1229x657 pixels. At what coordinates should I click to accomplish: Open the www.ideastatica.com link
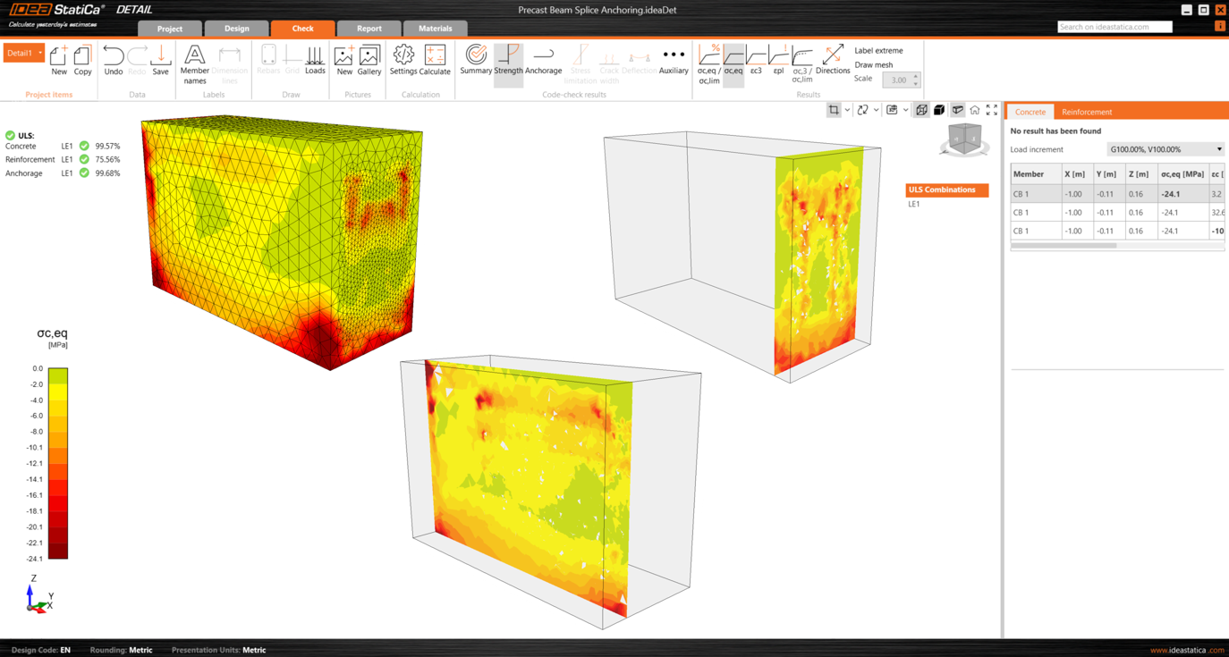(x=1186, y=650)
